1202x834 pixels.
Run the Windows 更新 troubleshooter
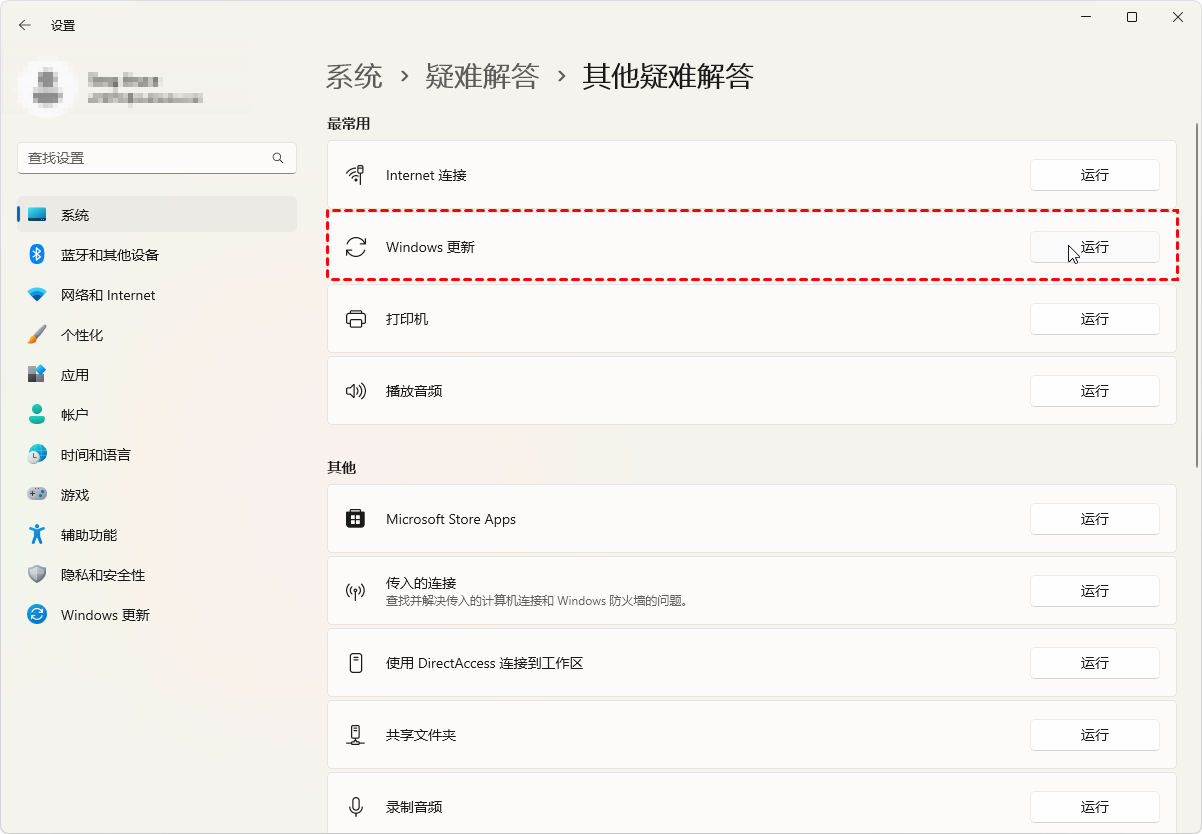1094,247
